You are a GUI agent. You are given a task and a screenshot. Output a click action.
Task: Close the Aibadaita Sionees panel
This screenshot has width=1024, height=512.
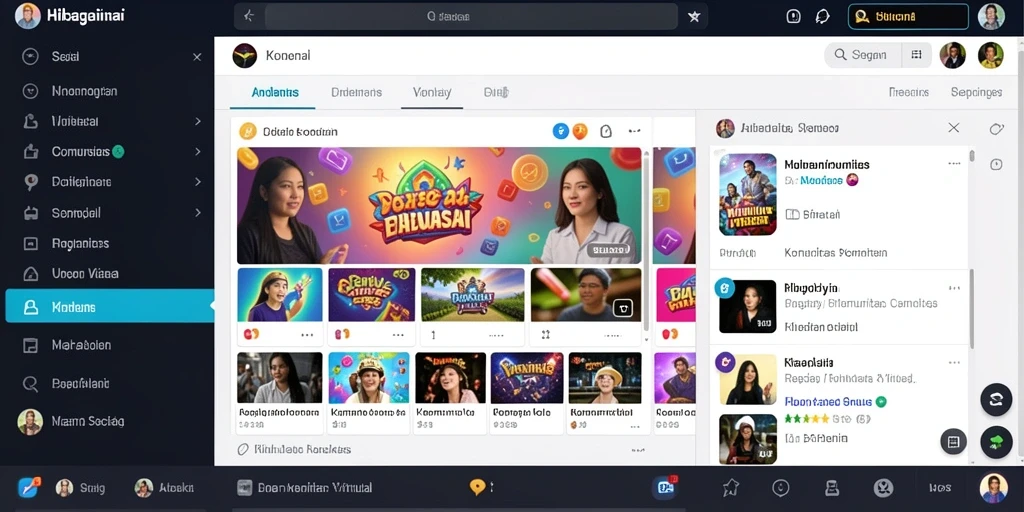pos(953,128)
